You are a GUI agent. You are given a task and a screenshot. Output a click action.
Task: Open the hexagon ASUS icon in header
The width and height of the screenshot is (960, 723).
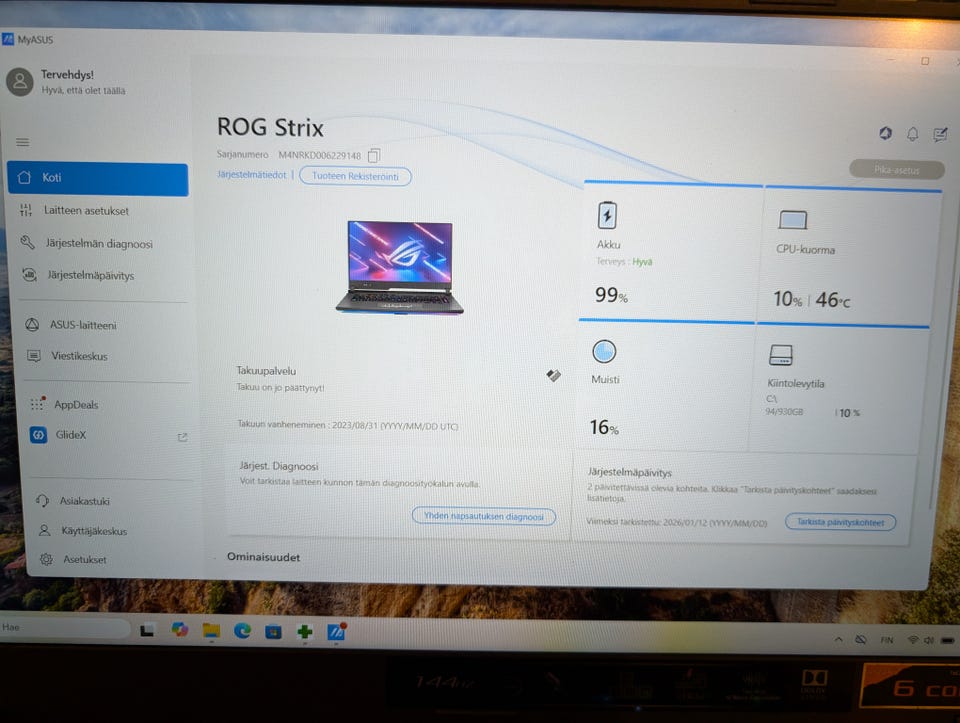pyautogui.click(x=885, y=133)
